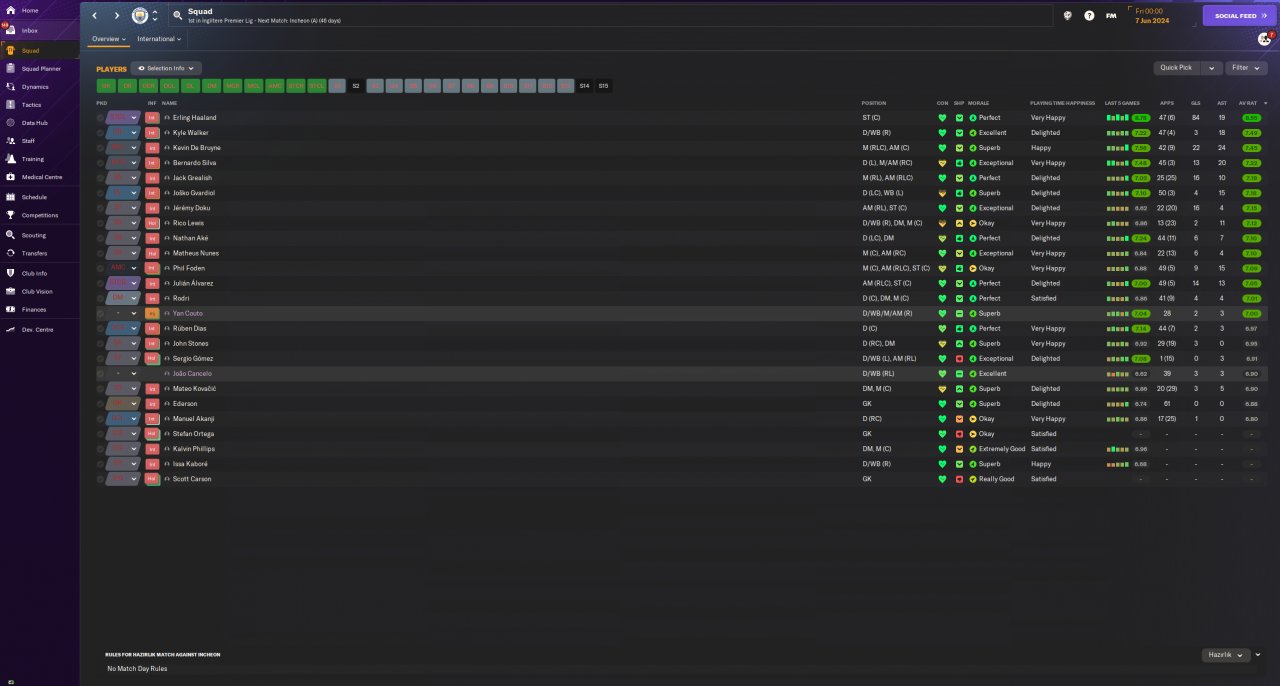Open the Dynamics sidebar icon

(x=10, y=87)
